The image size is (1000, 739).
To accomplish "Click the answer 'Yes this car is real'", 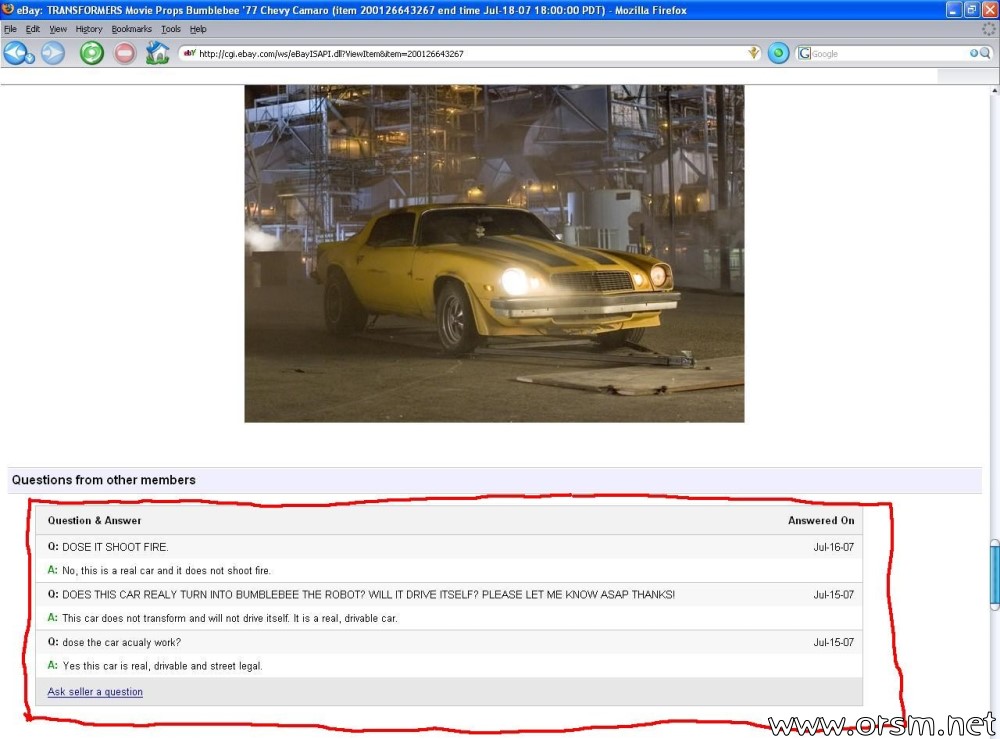I will point(162,666).
